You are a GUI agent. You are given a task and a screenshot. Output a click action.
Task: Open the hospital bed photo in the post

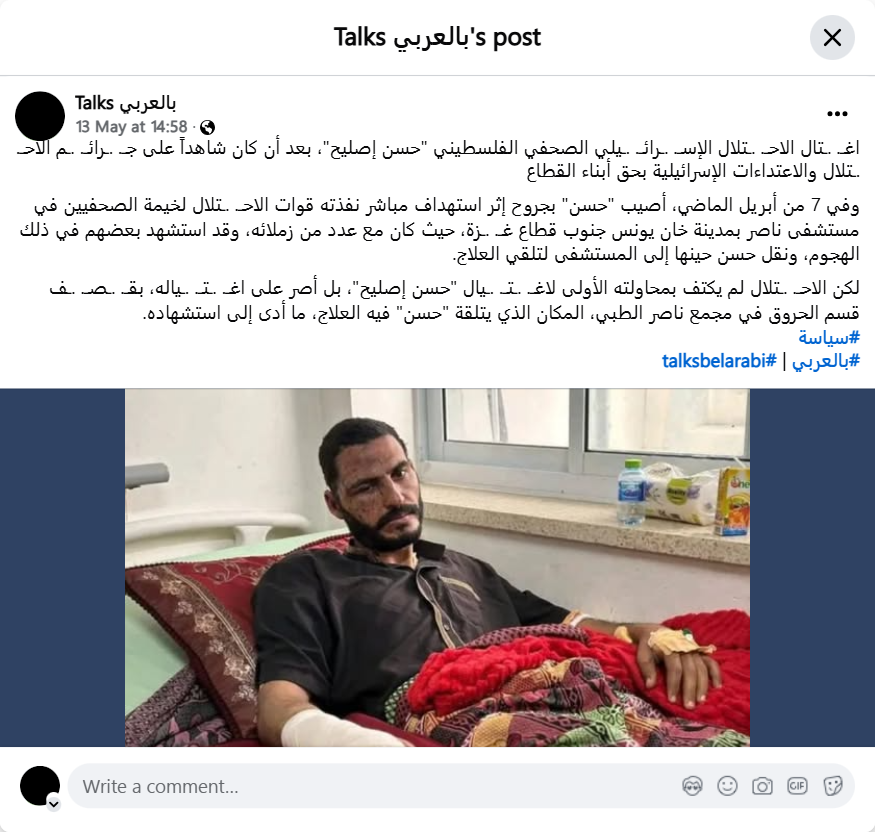pos(437,568)
